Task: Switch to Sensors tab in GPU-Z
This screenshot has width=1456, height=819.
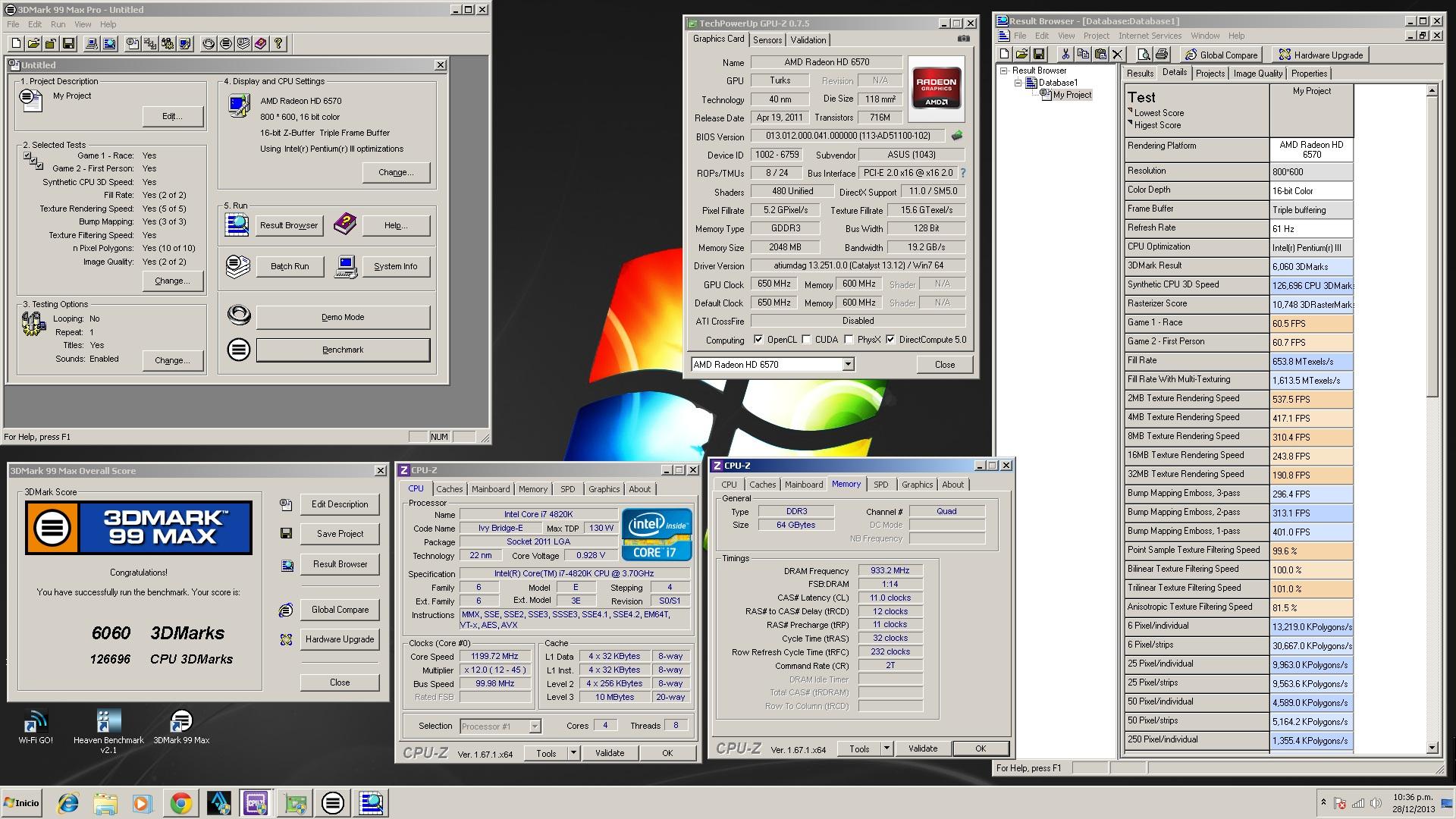Action: coord(767,40)
